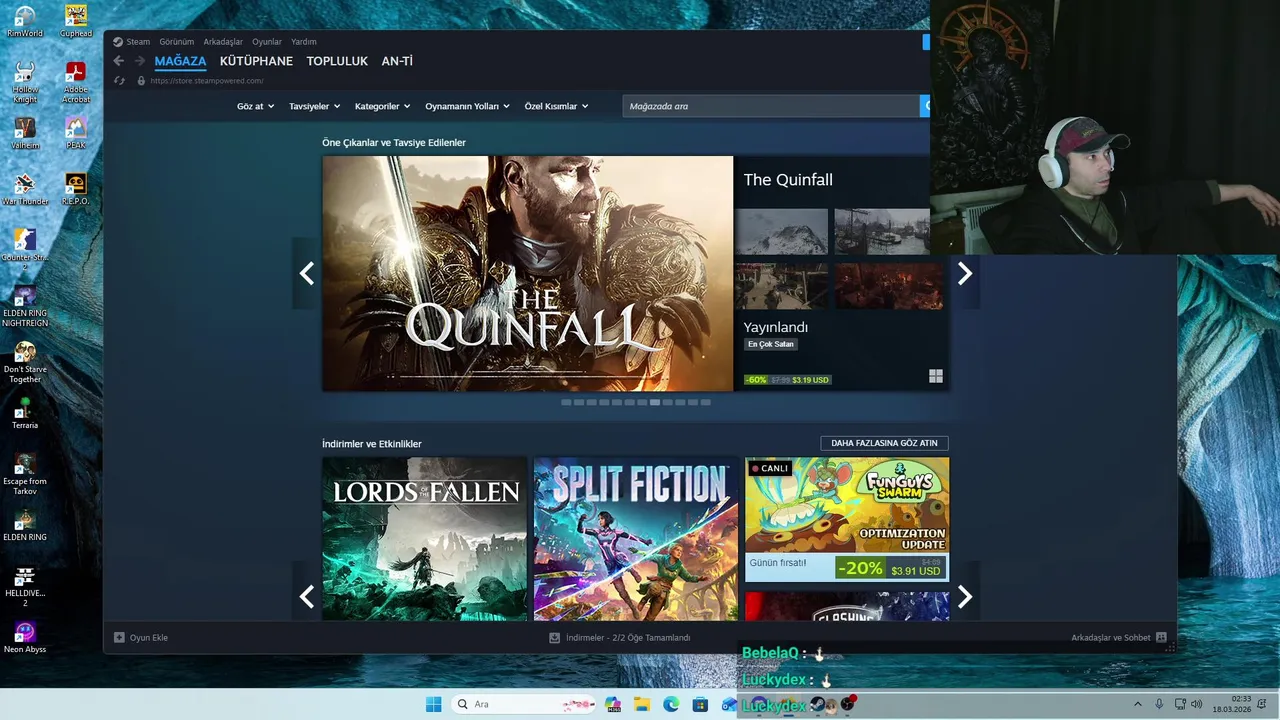
Task: Click the Windows platform icon on Quinfall
Action: (936, 376)
